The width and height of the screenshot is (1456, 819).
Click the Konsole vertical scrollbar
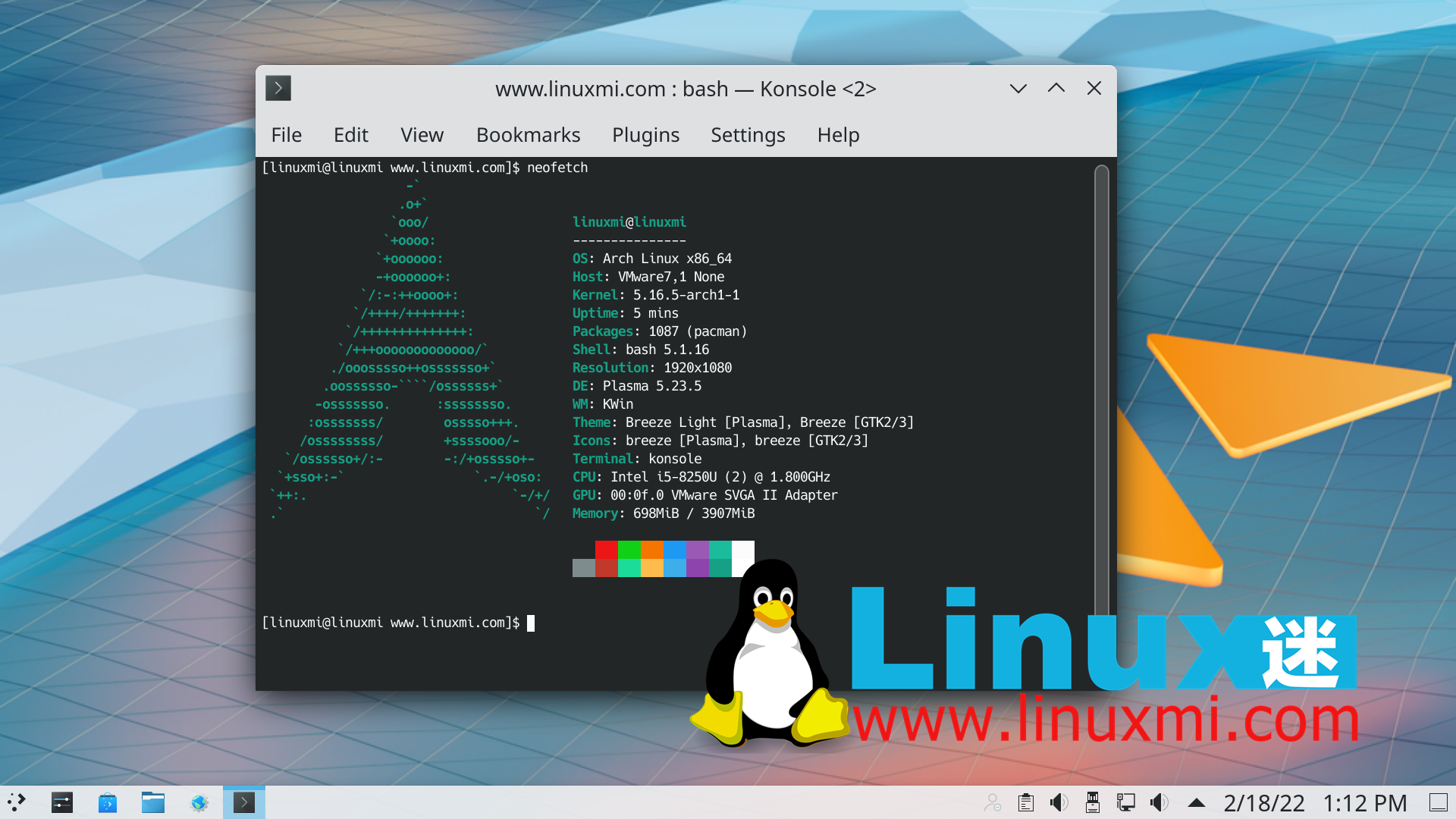coord(1102,391)
